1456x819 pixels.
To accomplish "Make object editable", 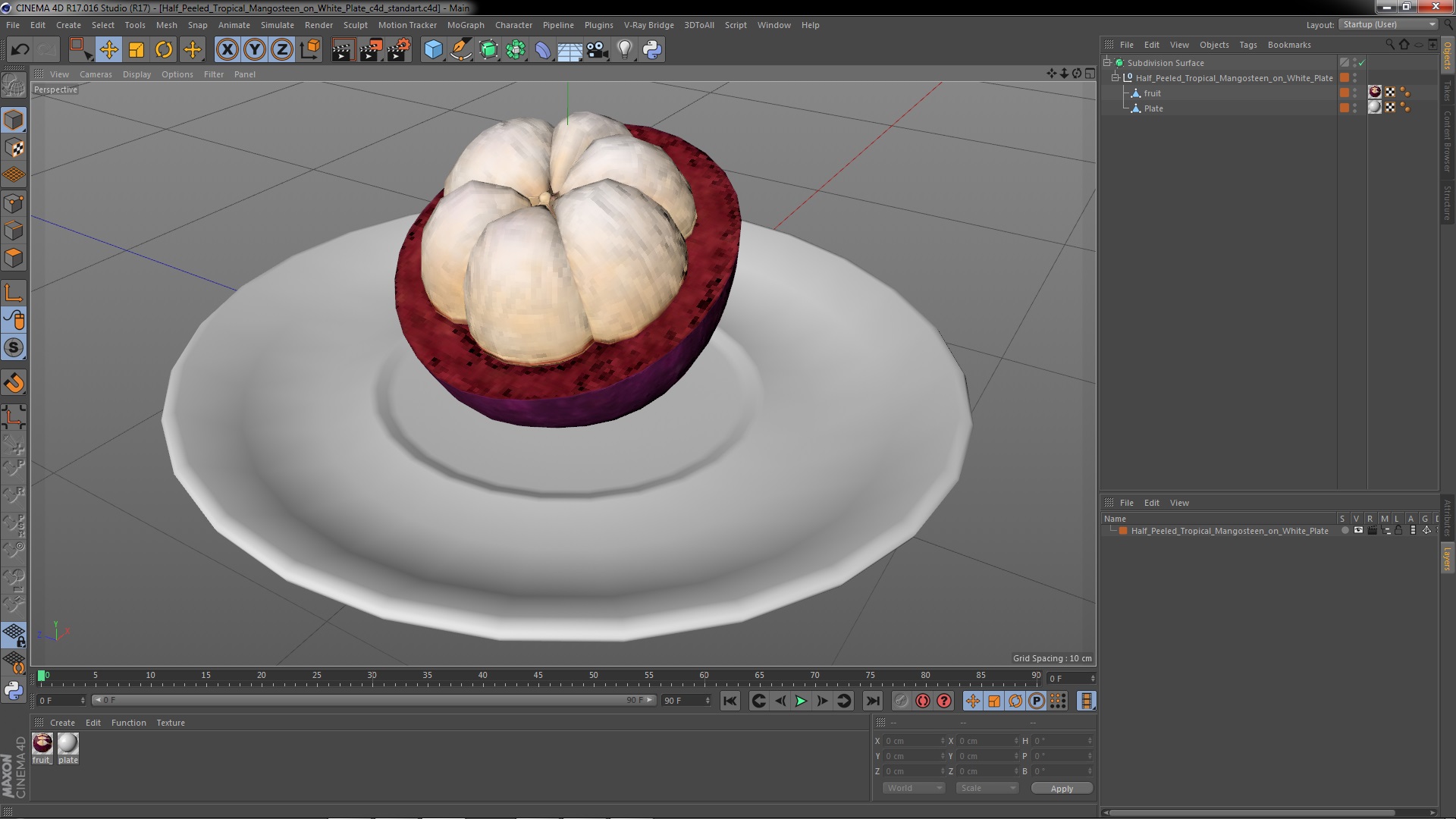I will 14,85.
